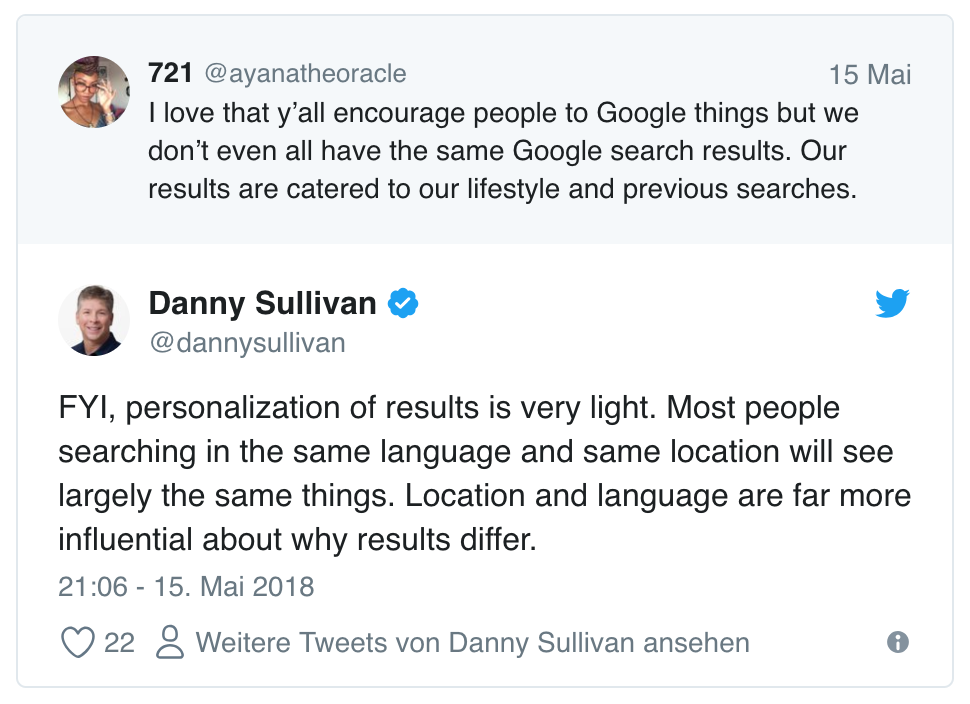Screen dimensions: 970x704
Task: Click the quoted line starting "I love that y'all"
Action: [503, 113]
